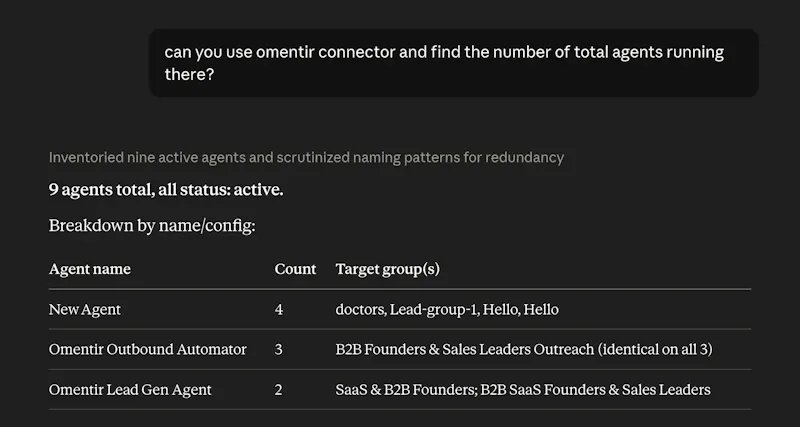Click the "(identical on all 3)" note

pyautogui.click(x=655, y=349)
